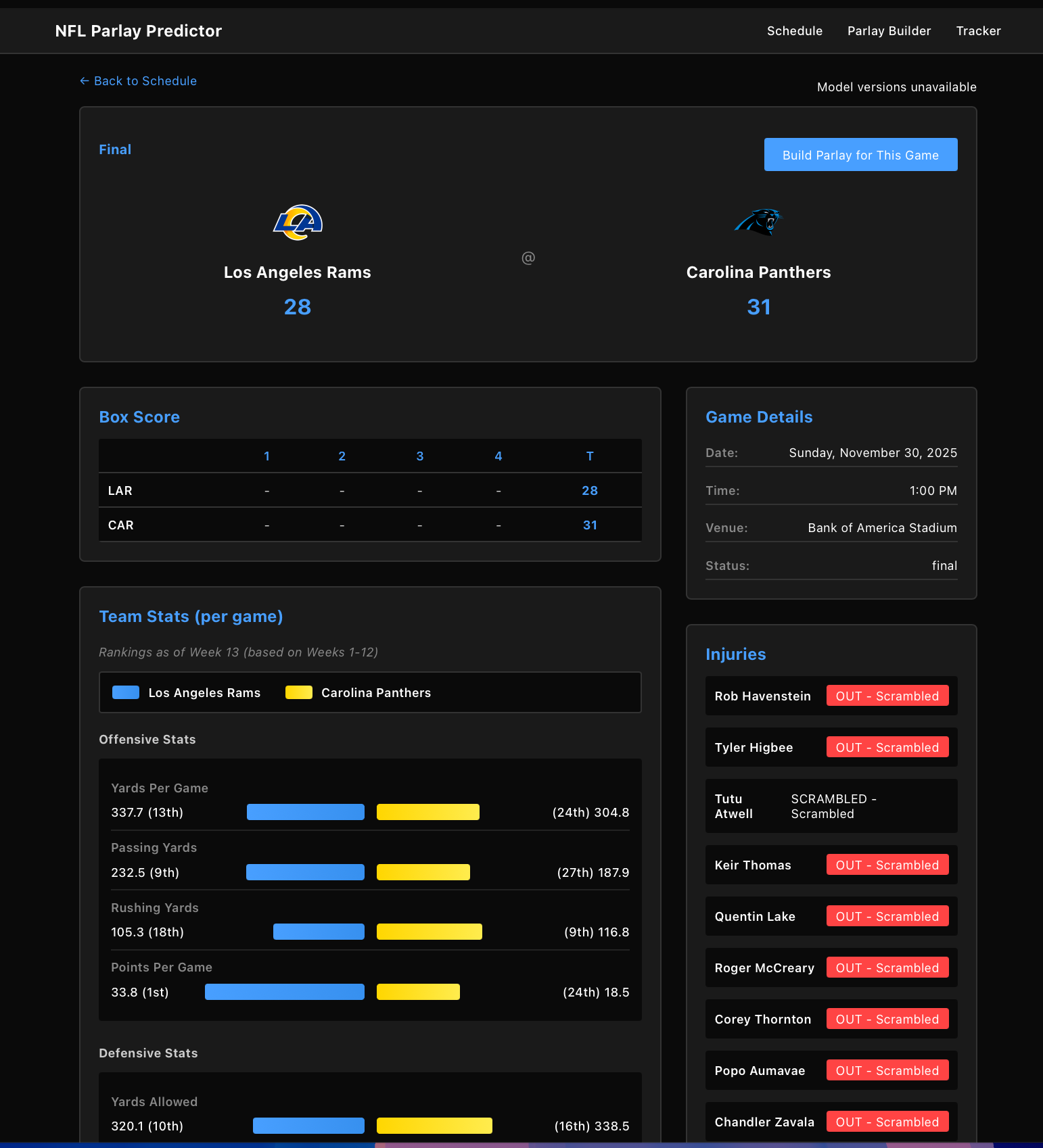This screenshot has height=1148, width=1043.
Task: Switch to the Tracker page
Action: click(978, 31)
